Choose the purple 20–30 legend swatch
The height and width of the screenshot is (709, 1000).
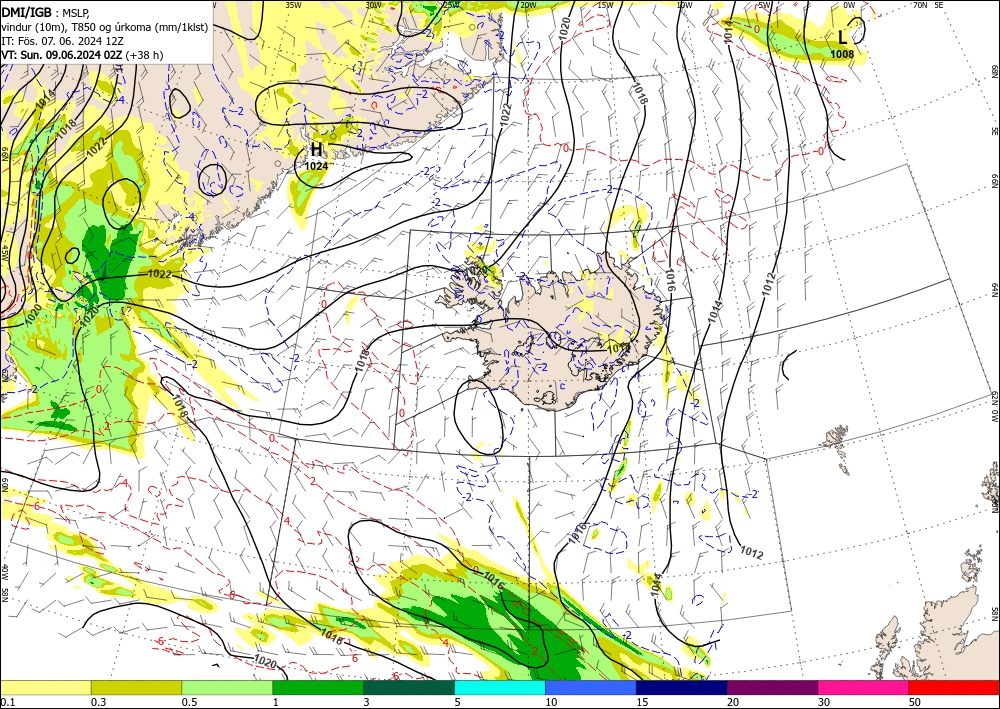pyautogui.click(x=772, y=687)
